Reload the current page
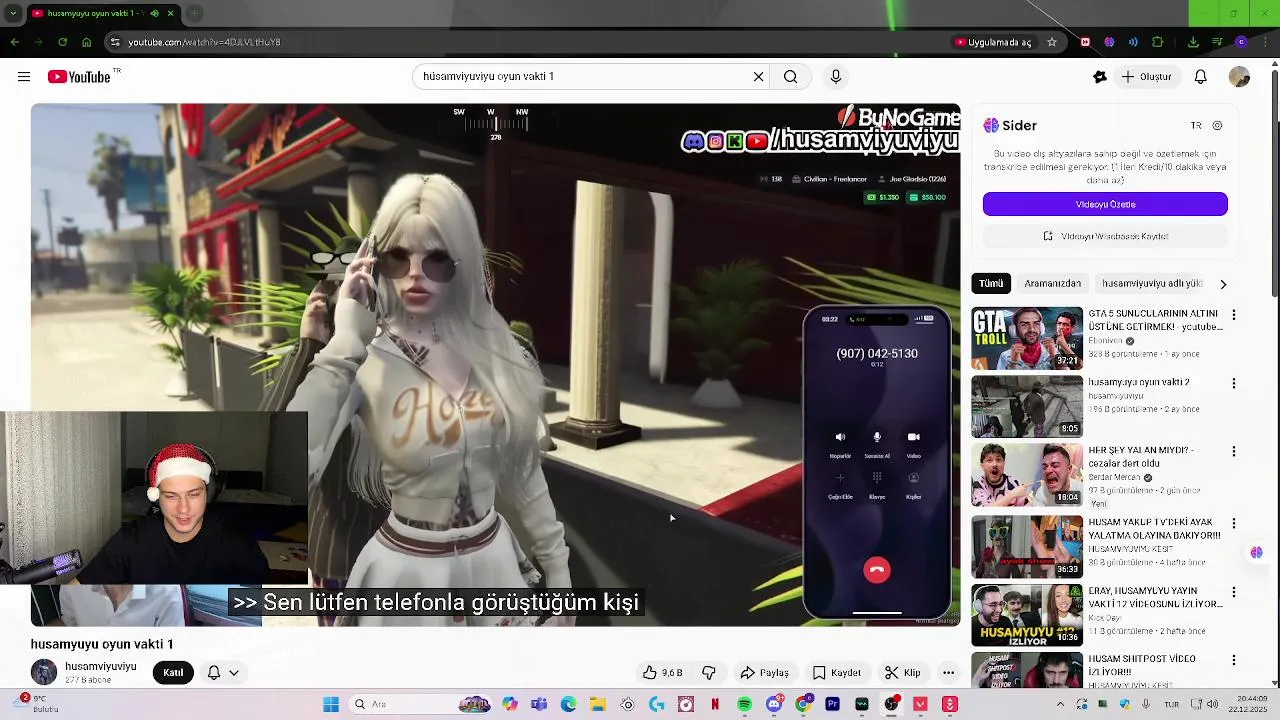 (x=62, y=42)
